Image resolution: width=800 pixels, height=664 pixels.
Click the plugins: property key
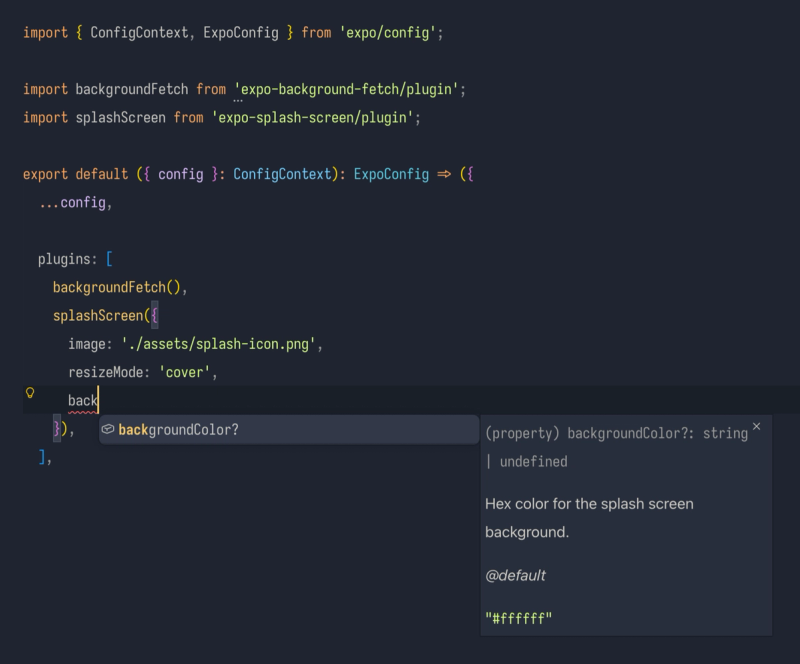67,259
